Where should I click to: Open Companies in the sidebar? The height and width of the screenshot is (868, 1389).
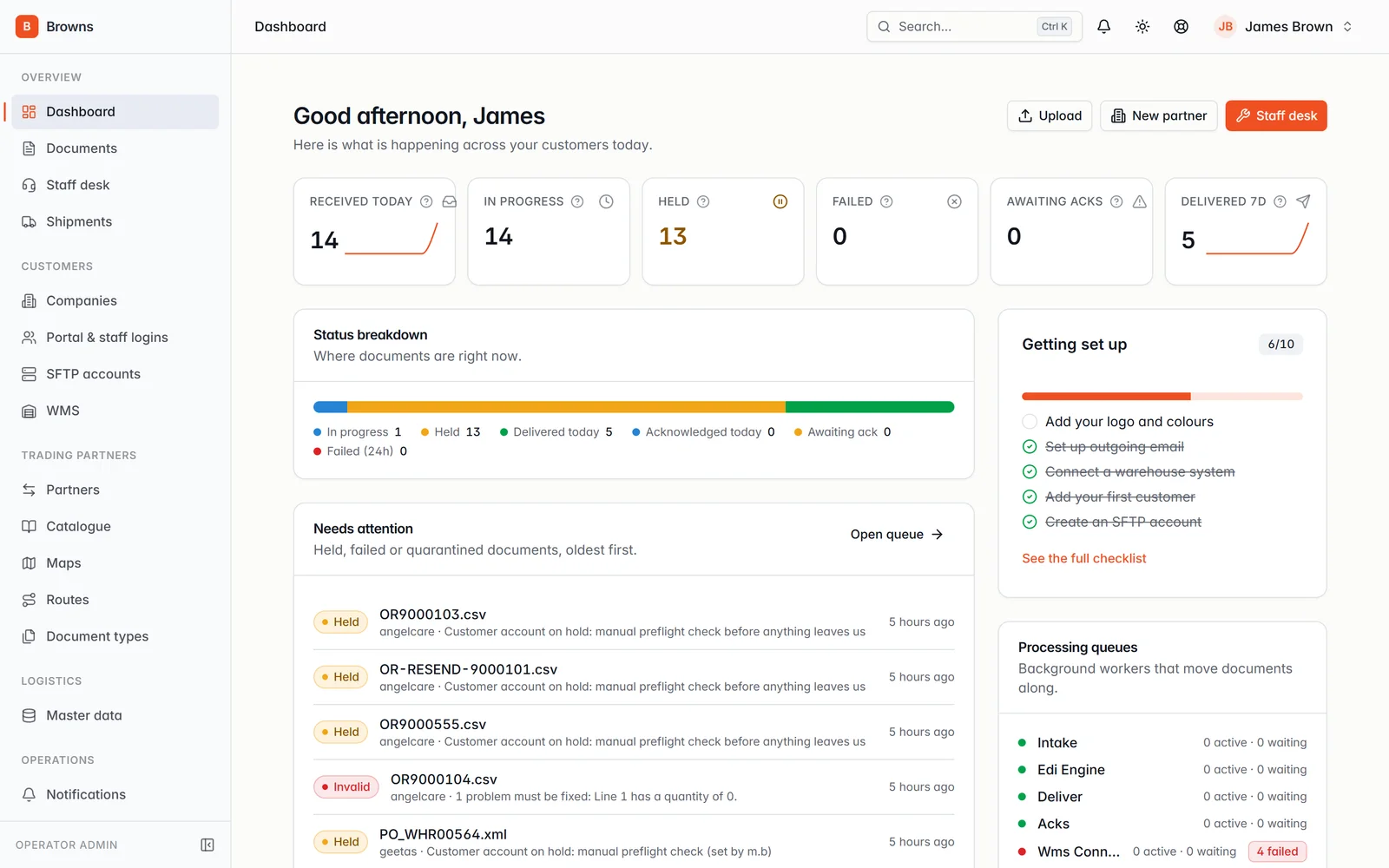click(x=115, y=301)
